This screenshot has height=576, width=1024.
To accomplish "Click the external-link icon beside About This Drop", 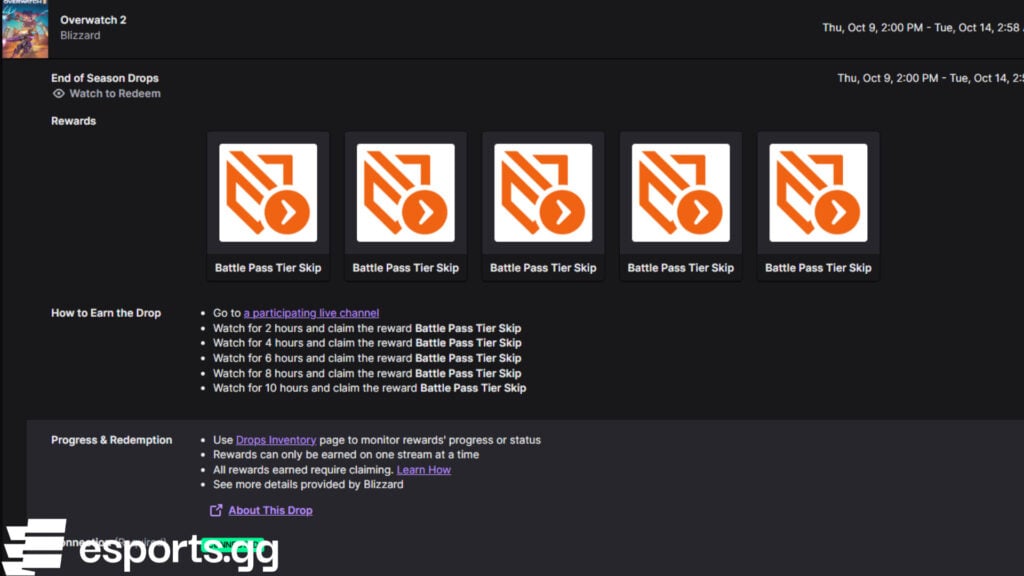I will pos(214,510).
